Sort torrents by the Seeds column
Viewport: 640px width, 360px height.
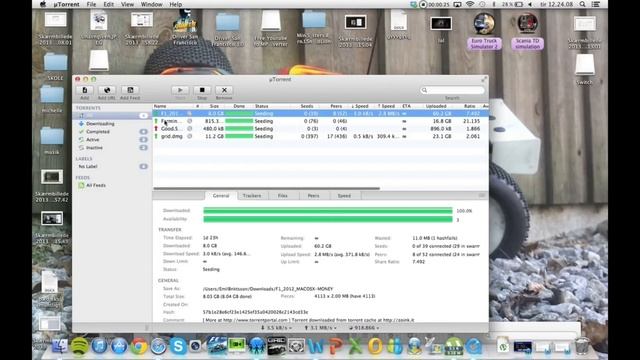[x=307, y=106]
